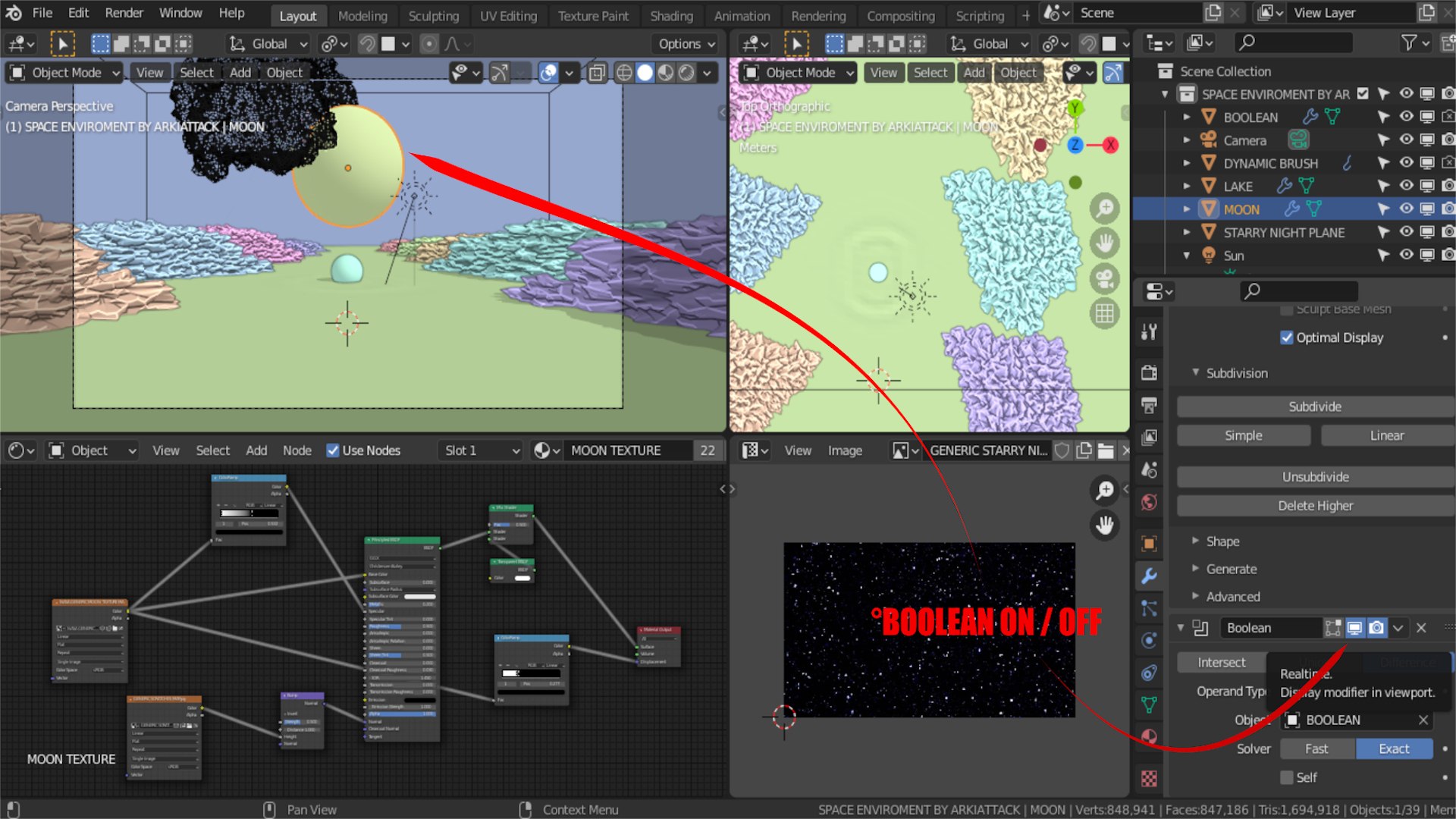Expand DYNAMIC BRUSH in the outliner tree

(x=1187, y=163)
